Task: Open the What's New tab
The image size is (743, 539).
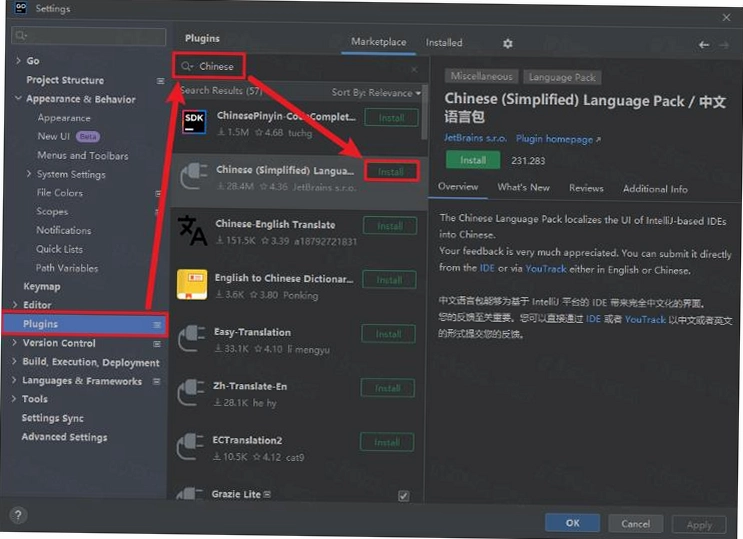Action: coord(523,188)
